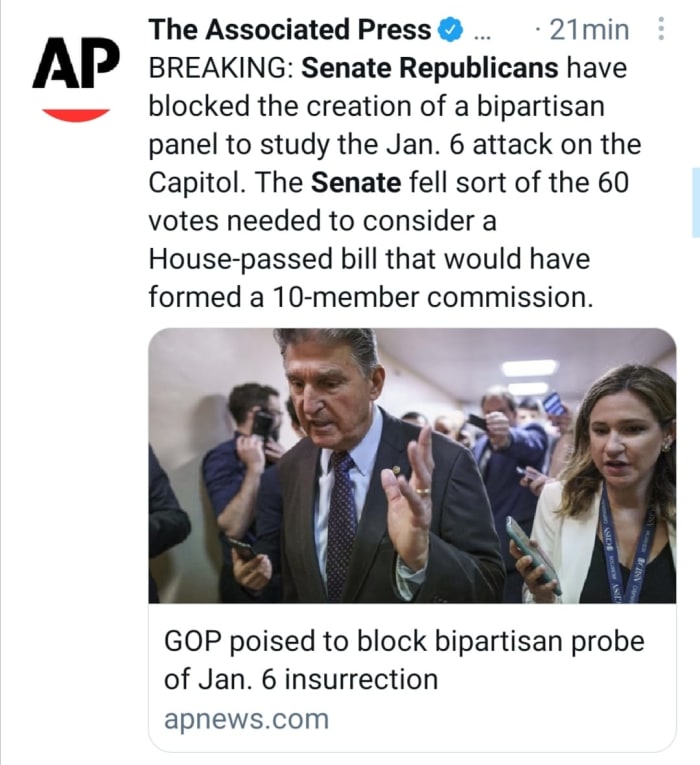Click the word 'BREAKING:' in the tweet
Image resolution: width=700 pixels, height=765 pixels.
coord(221,69)
